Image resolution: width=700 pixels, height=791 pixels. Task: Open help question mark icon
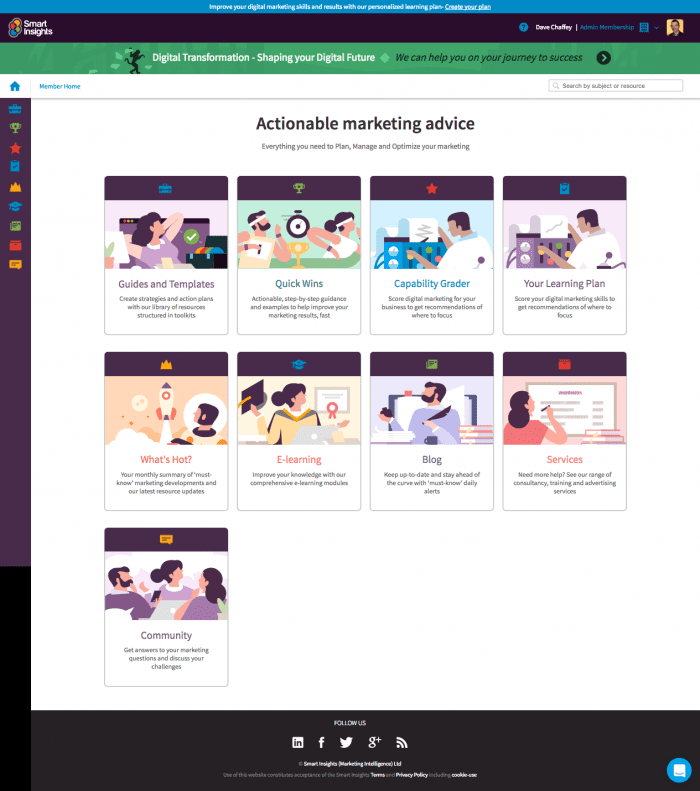[x=523, y=27]
